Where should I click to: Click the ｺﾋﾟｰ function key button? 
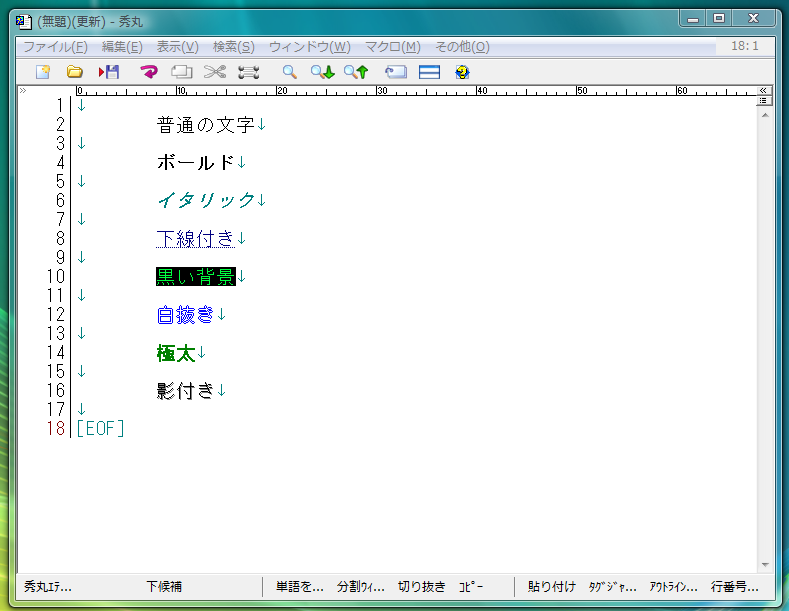[471, 586]
